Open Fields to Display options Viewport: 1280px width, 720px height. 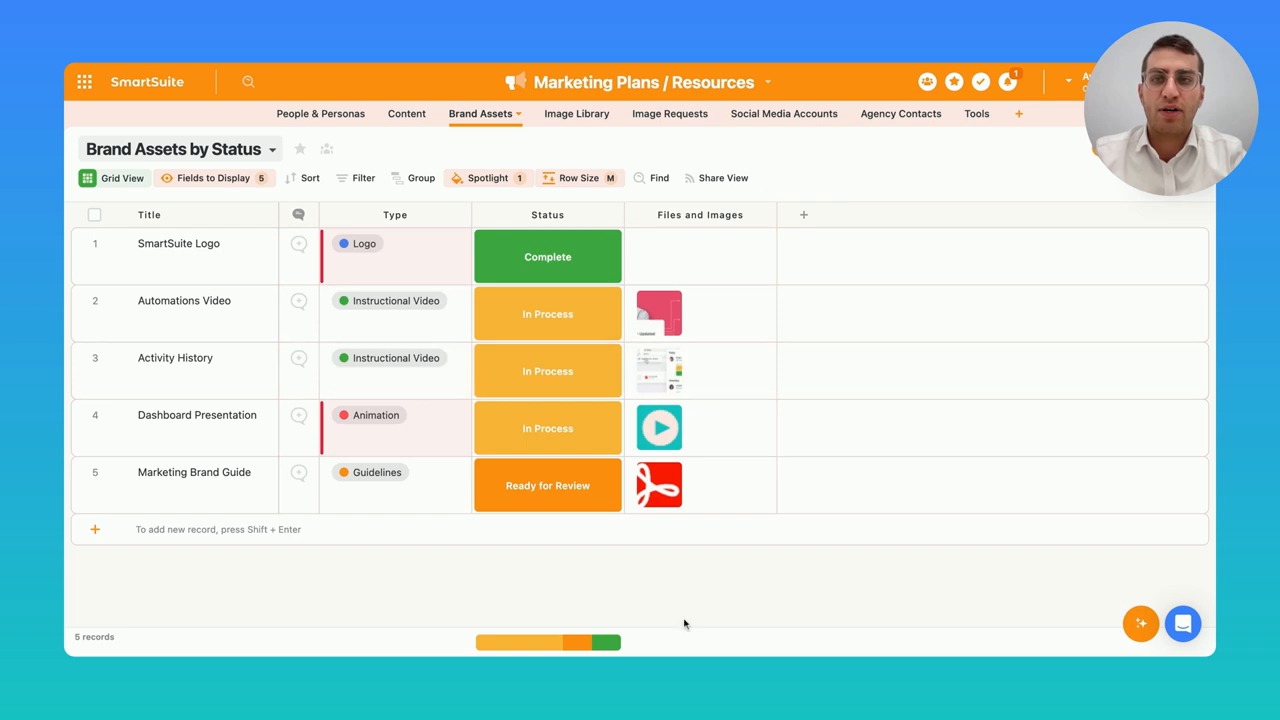[x=214, y=178]
